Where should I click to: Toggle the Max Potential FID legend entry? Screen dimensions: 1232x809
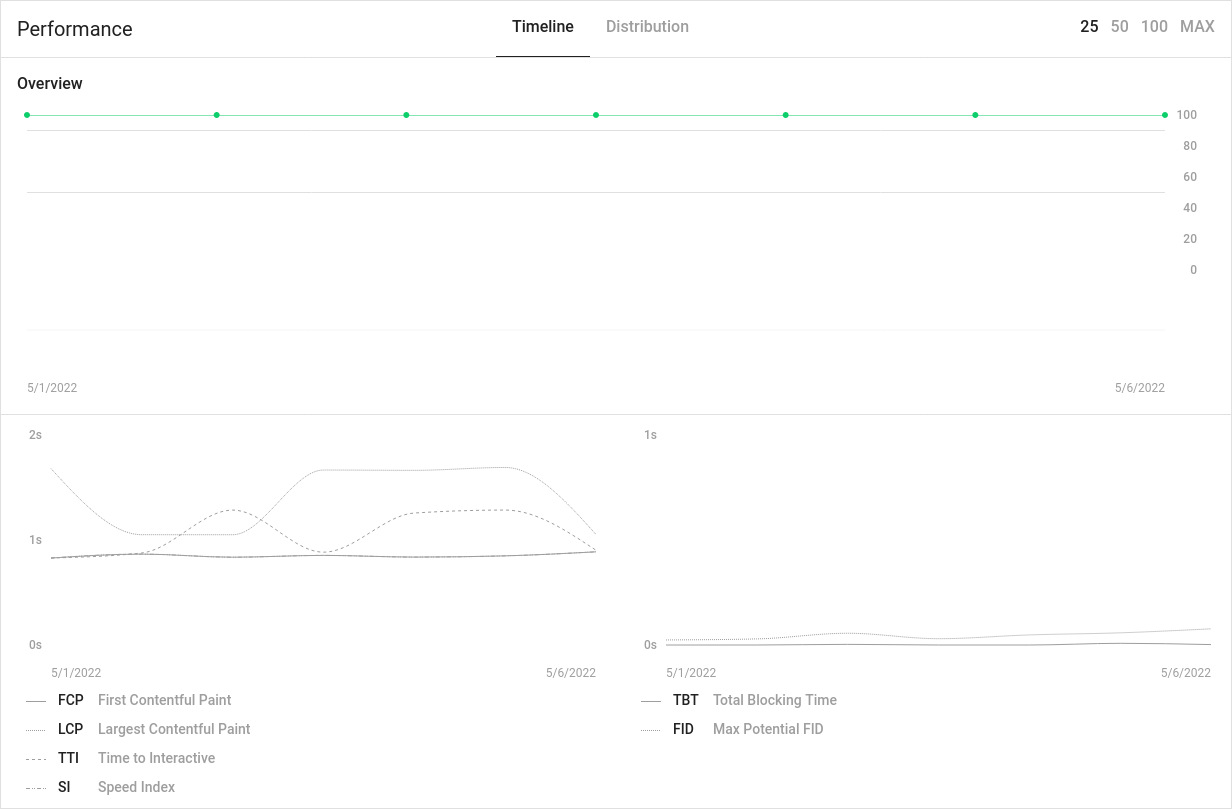[768, 729]
